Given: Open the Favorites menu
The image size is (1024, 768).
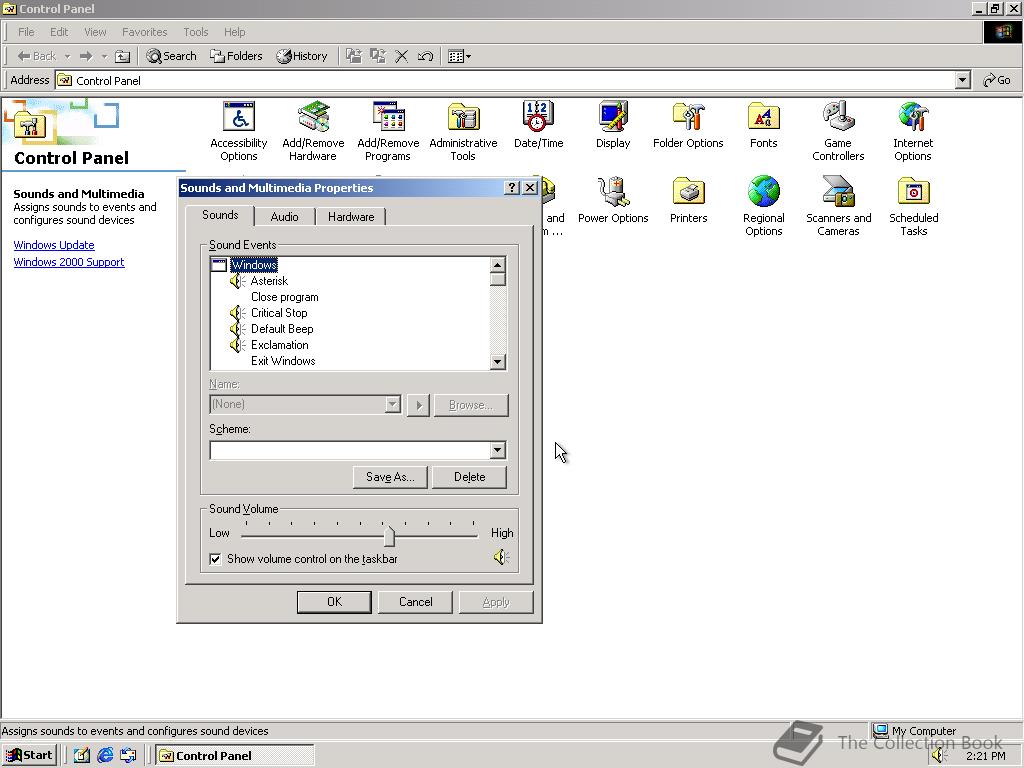Looking at the screenshot, I should (x=144, y=32).
